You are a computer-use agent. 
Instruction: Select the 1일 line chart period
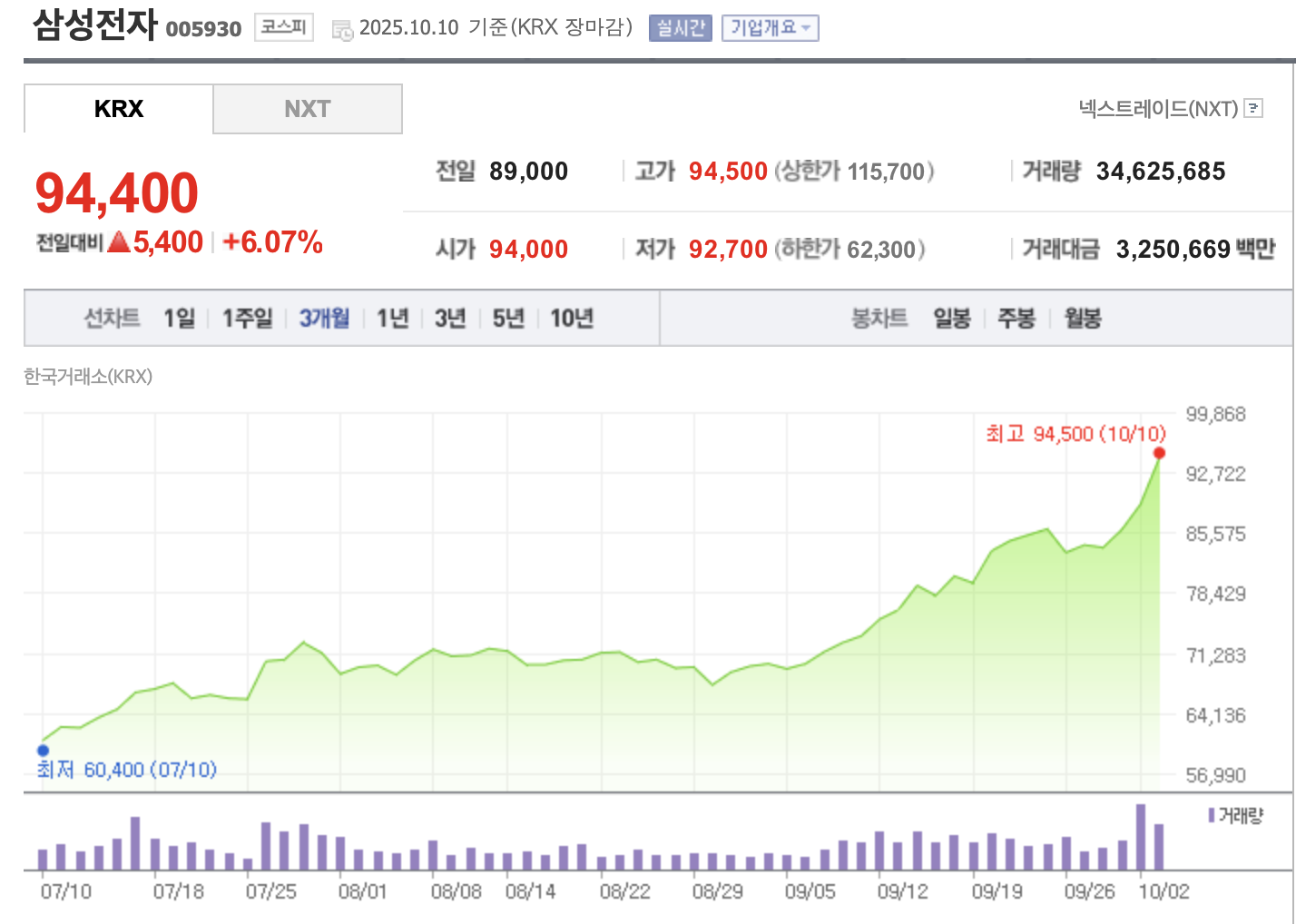tap(180, 318)
